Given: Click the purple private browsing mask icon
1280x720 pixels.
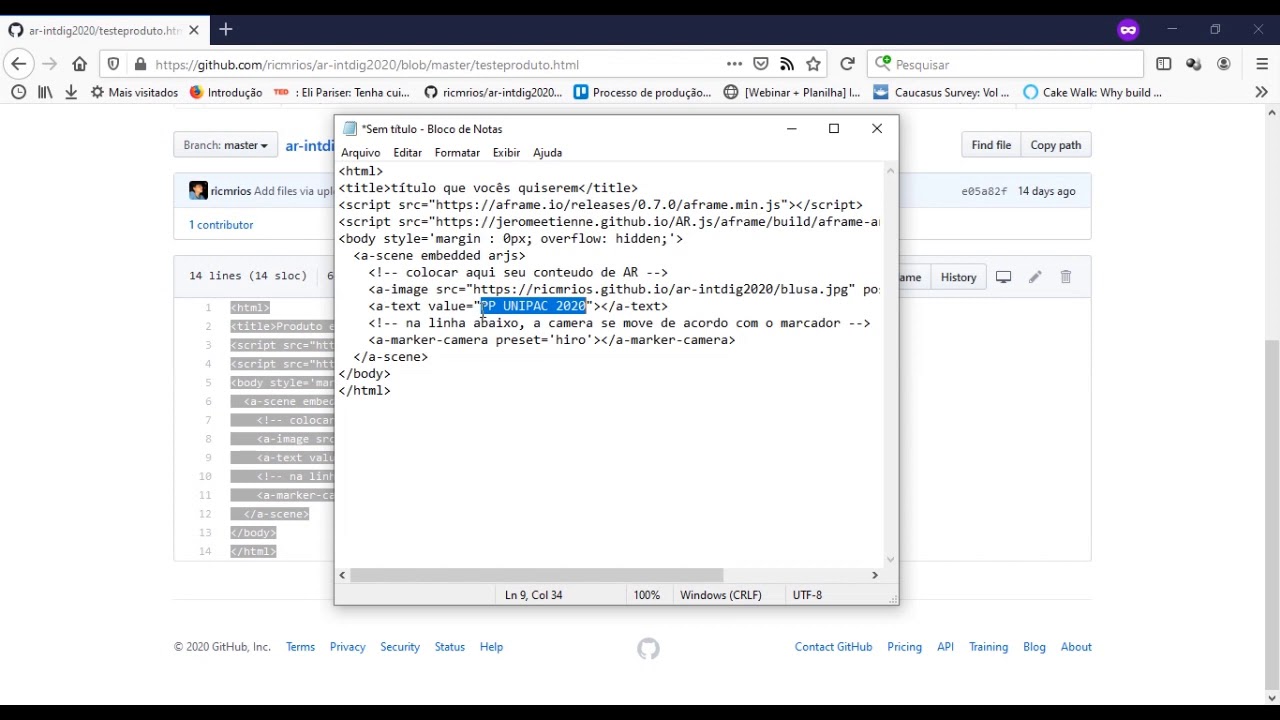Looking at the screenshot, I should (x=1128, y=30).
